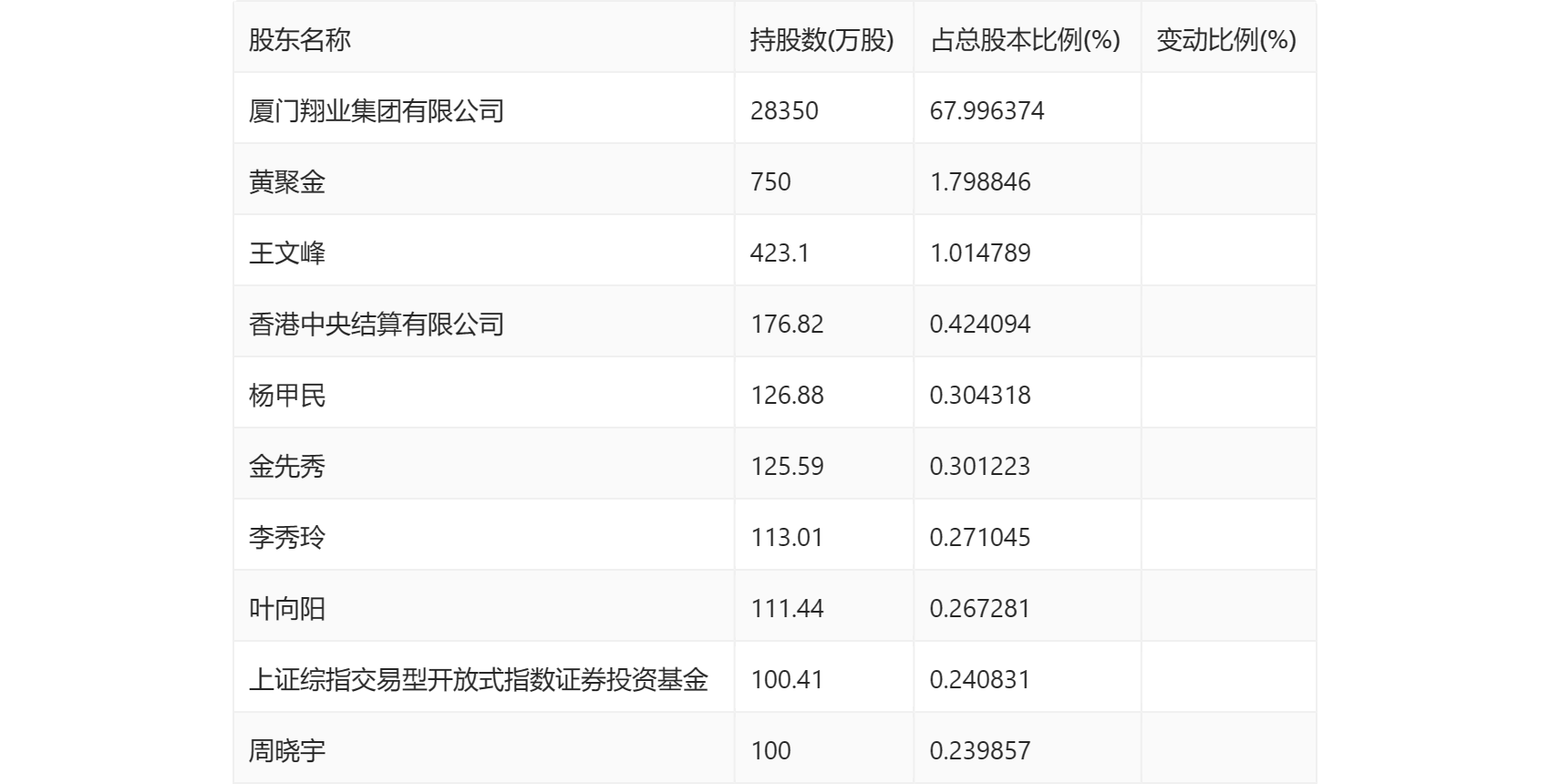Viewport: 1550px width, 784px height.
Task: Select shareholder 金先秀
Action: [x=287, y=467]
